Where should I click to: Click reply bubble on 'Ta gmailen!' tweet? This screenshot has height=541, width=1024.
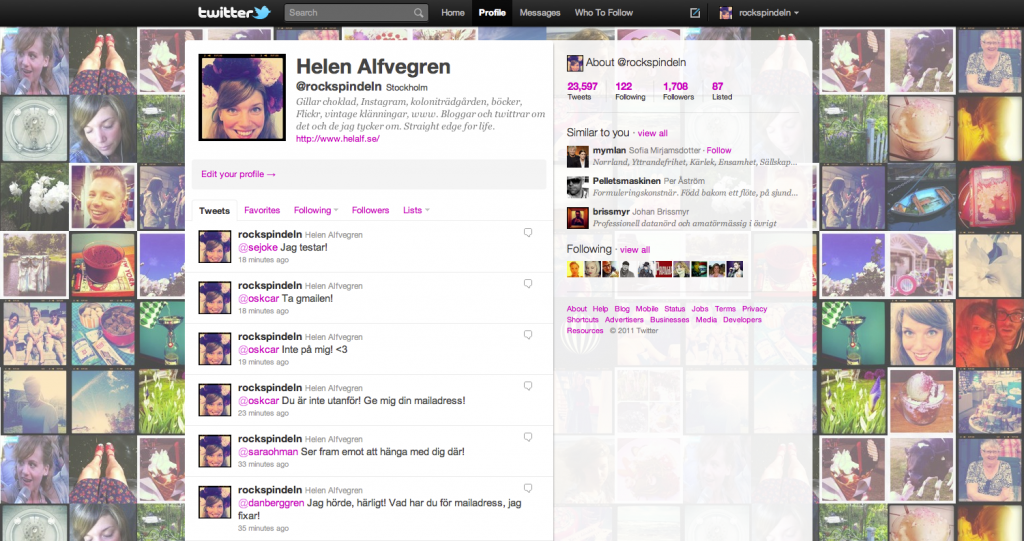tap(528, 283)
